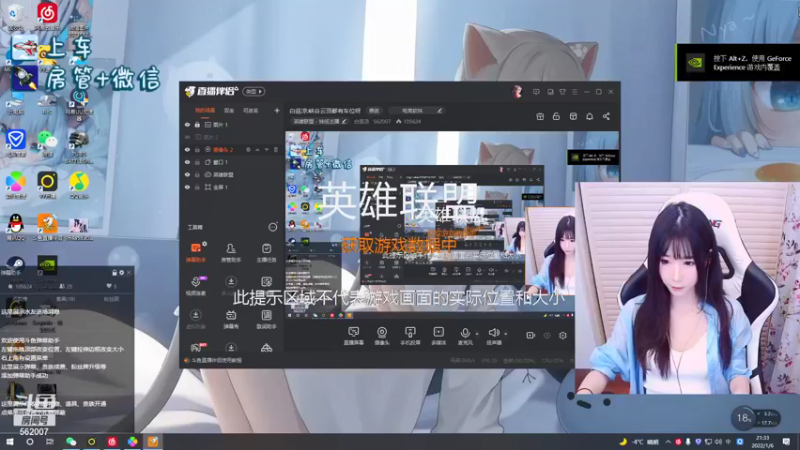Toggle visibility of 英雄联盟 layer

pyautogui.click(x=187, y=174)
